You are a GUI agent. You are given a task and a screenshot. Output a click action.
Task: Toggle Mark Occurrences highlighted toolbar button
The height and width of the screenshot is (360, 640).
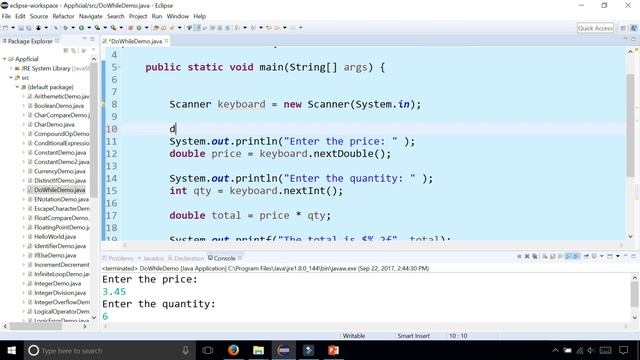coord(197,28)
